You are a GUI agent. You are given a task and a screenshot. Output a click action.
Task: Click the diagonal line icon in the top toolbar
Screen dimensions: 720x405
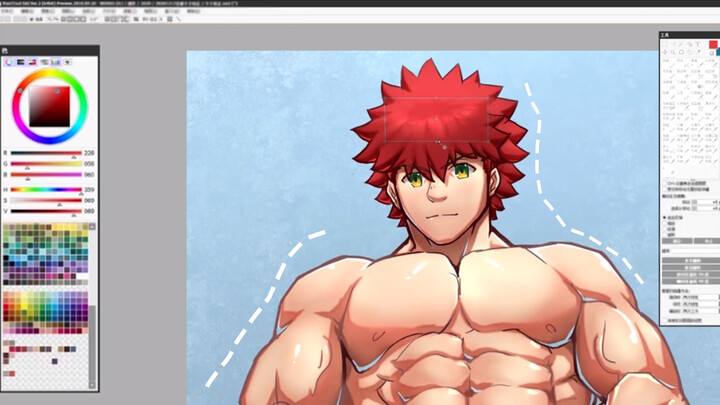click(178, 19)
